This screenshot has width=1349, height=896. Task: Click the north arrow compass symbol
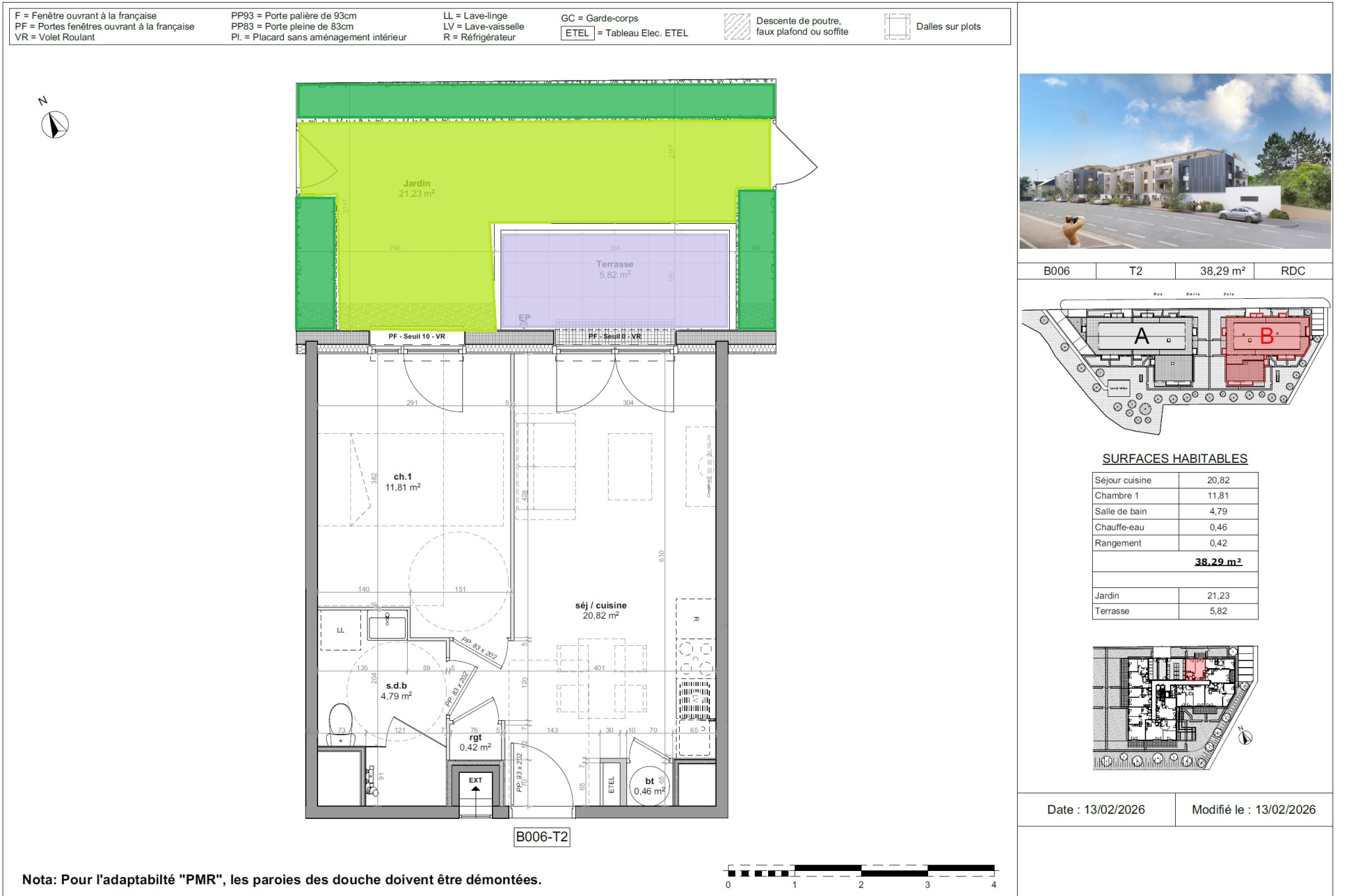click(55, 124)
